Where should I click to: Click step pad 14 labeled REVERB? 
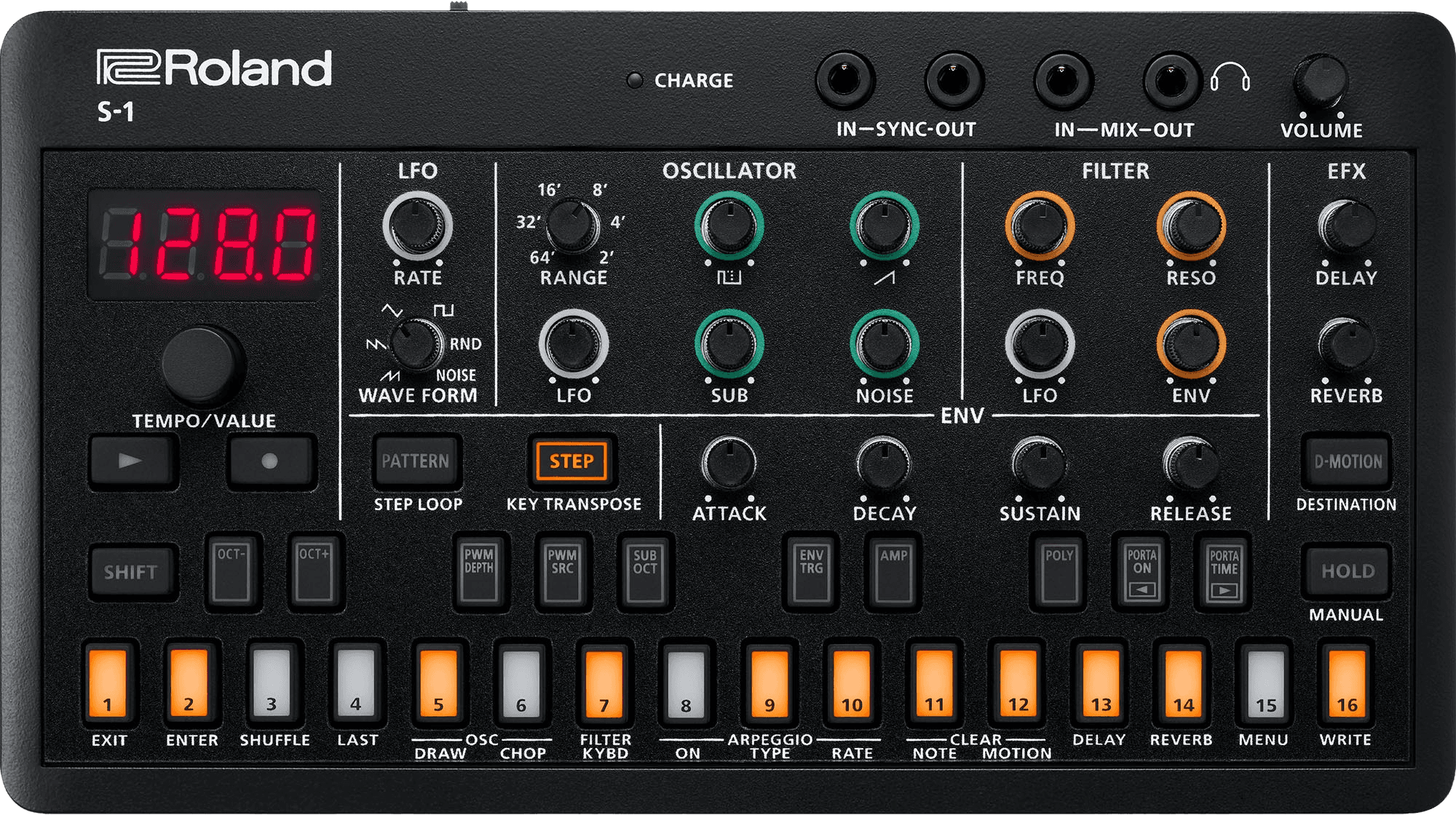pos(1183,683)
